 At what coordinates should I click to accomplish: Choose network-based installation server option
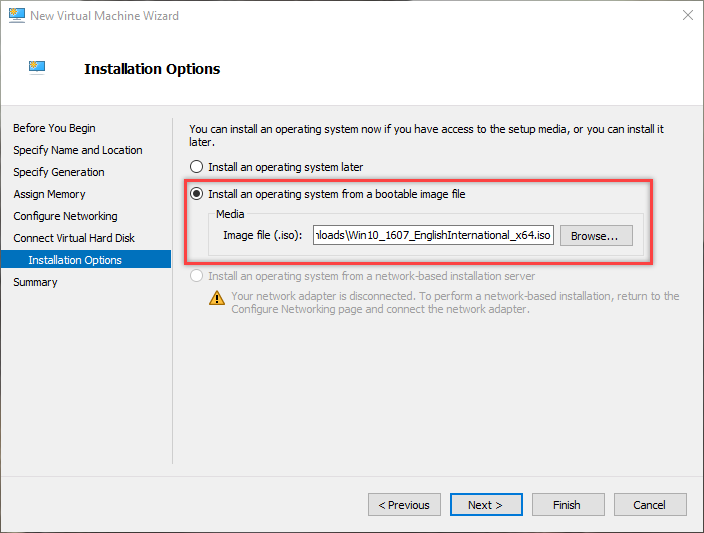pos(197,276)
